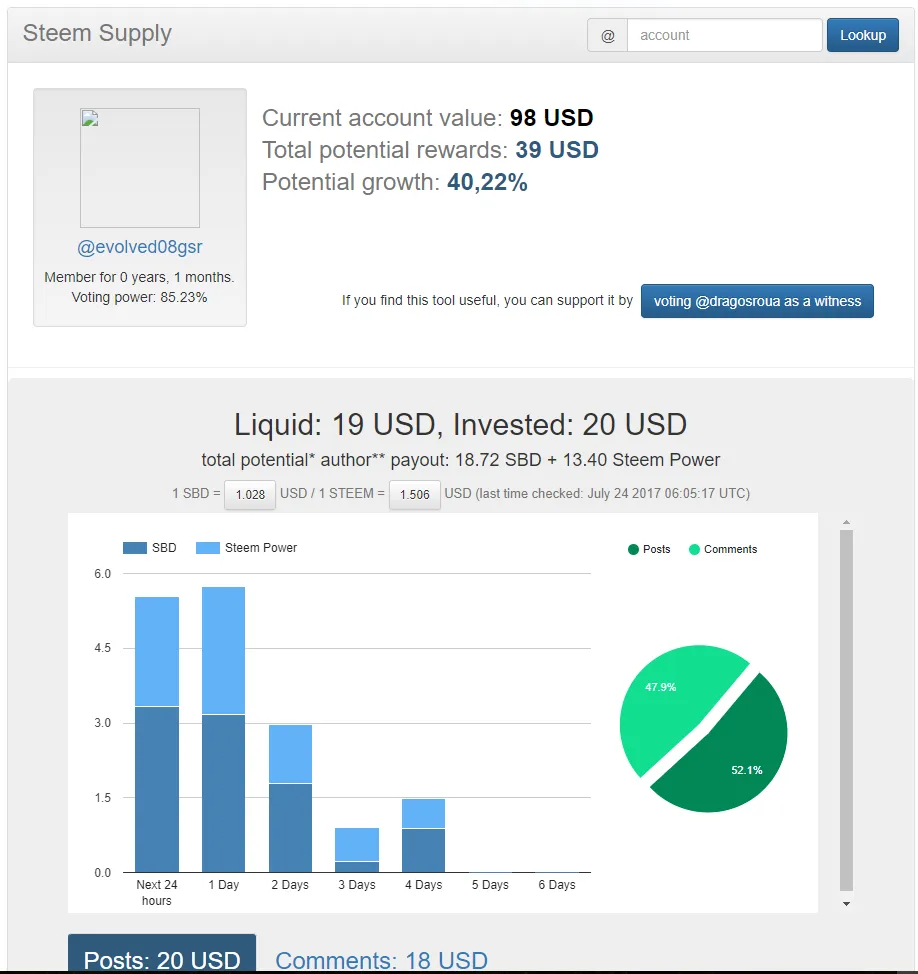Click the broken profile avatar image

140,168
